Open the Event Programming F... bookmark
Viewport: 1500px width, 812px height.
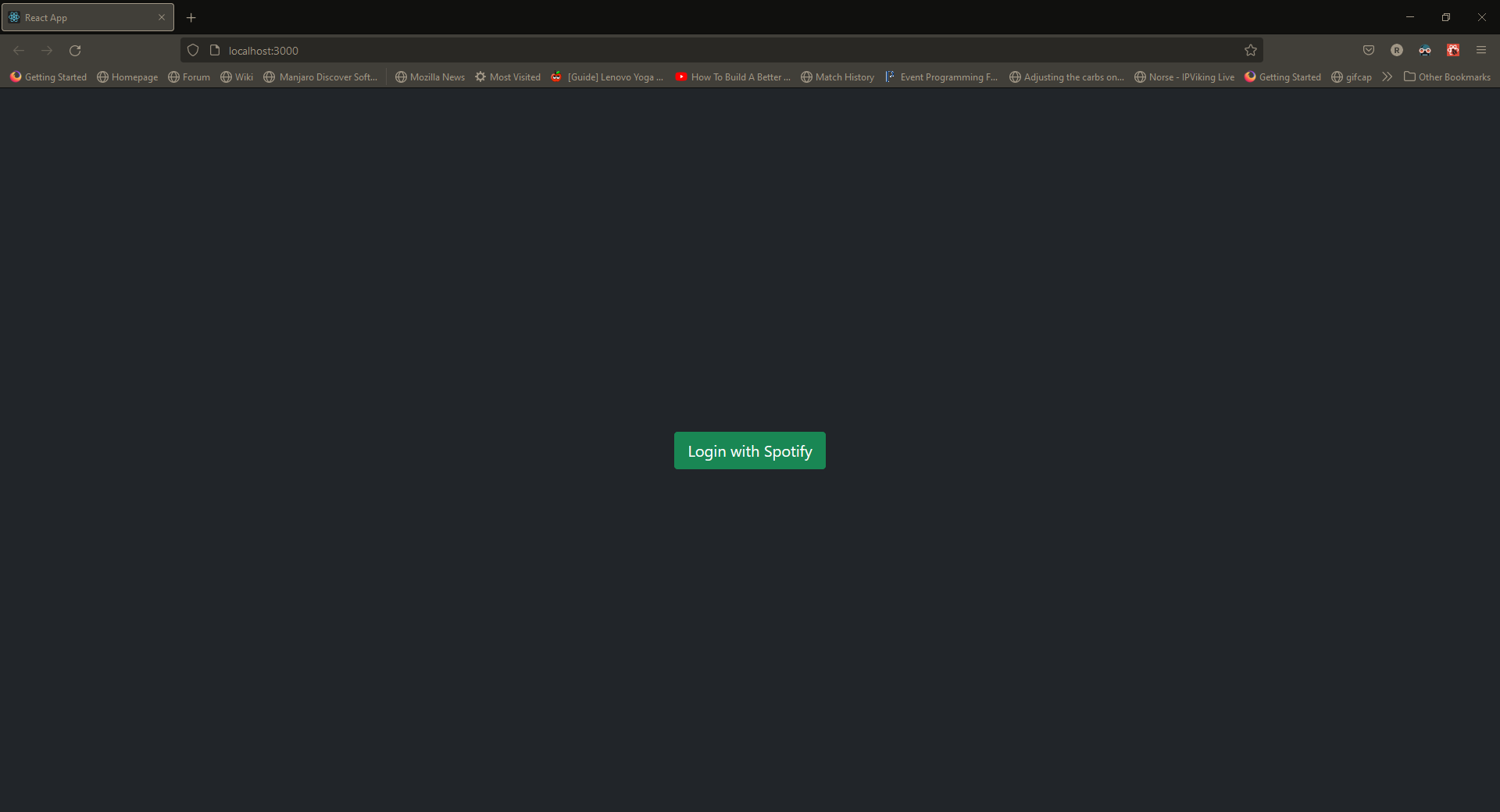(942, 77)
